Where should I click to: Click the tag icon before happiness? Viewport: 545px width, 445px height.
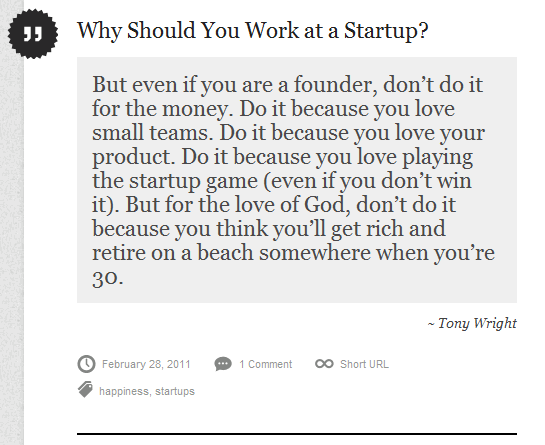point(86,389)
